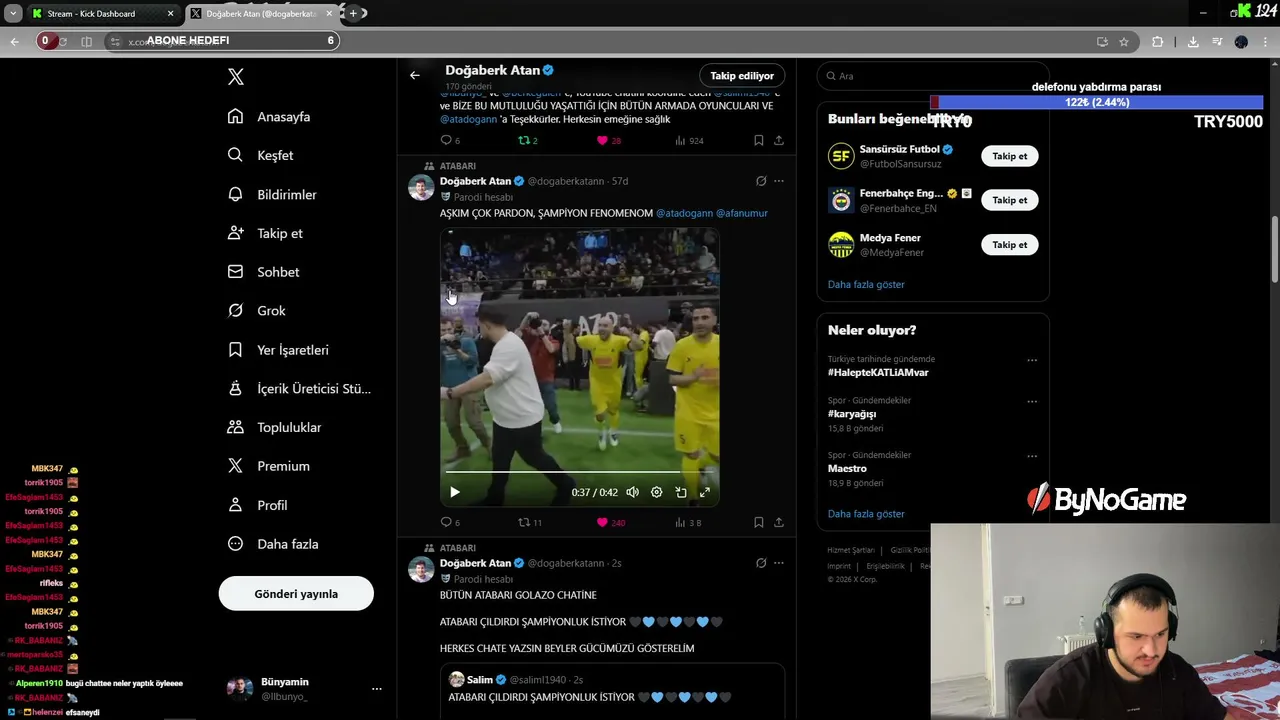Open account menu beside Bünyamin
The image size is (1280, 720).
[x=376, y=689]
